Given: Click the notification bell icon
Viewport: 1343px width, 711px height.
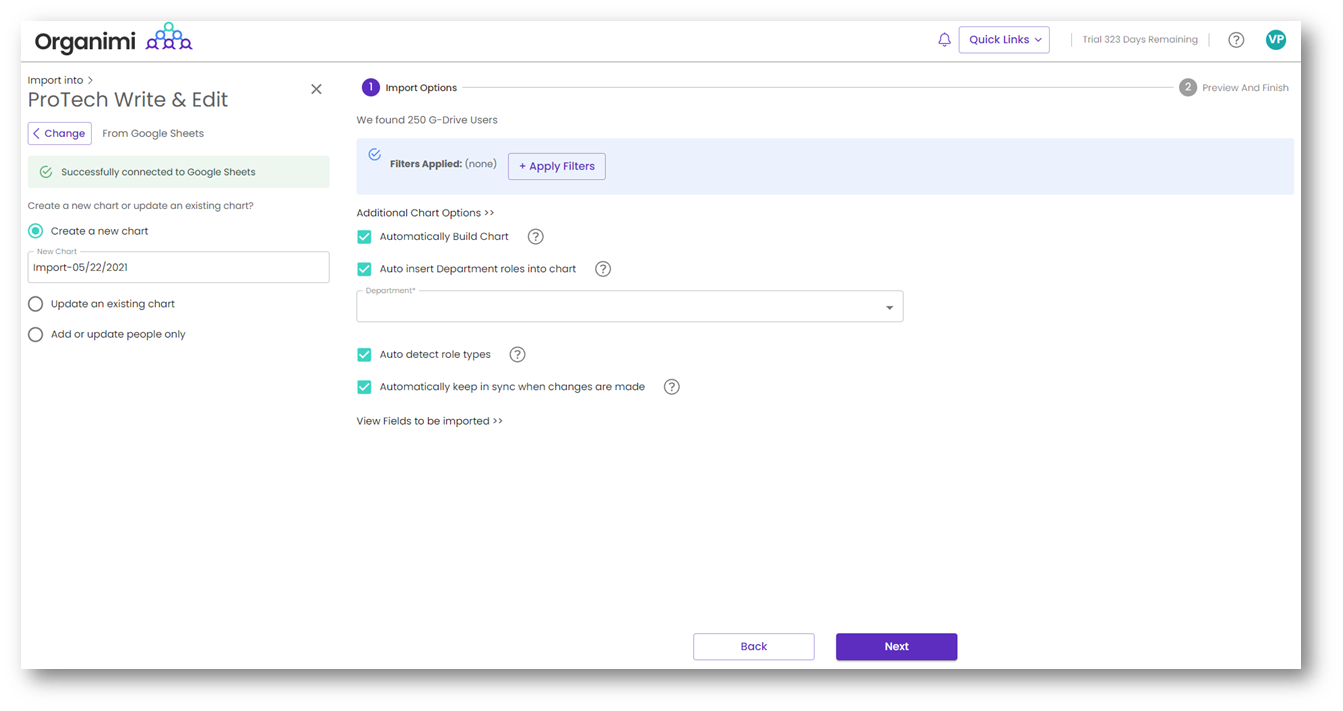Looking at the screenshot, I should pos(944,40).
